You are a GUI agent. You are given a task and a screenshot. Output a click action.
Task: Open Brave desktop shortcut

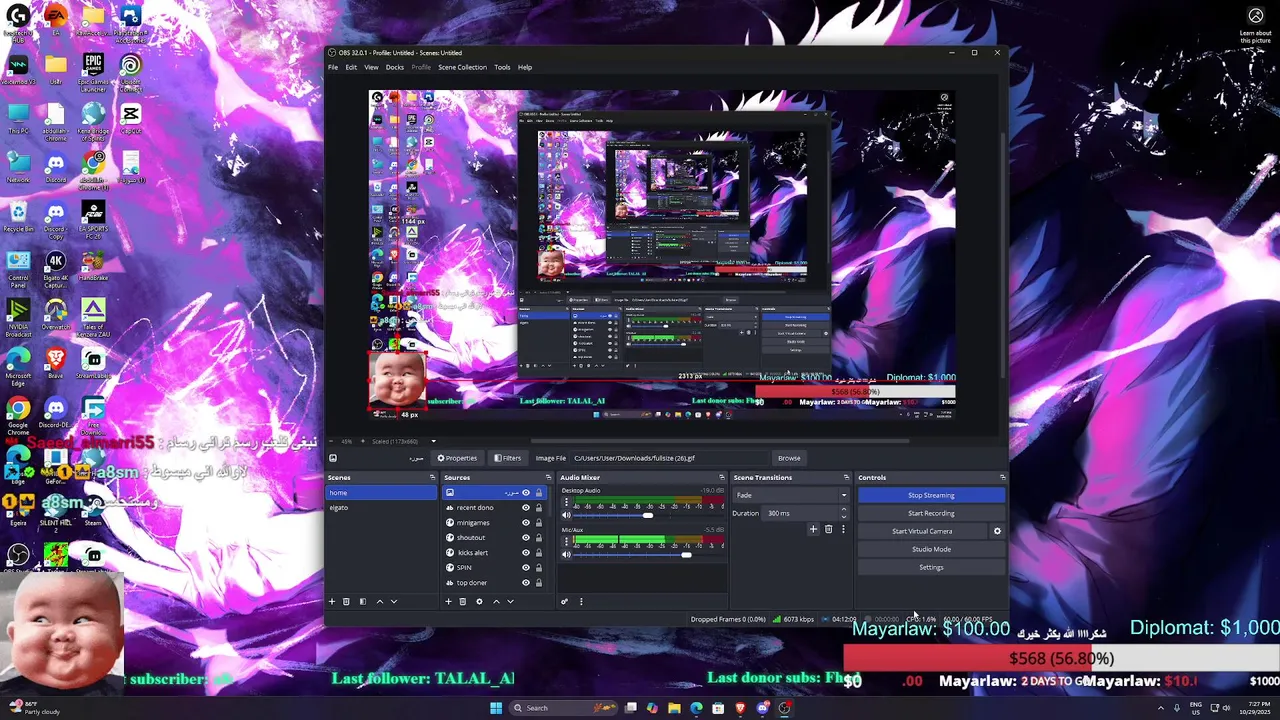tap(56, 364)
